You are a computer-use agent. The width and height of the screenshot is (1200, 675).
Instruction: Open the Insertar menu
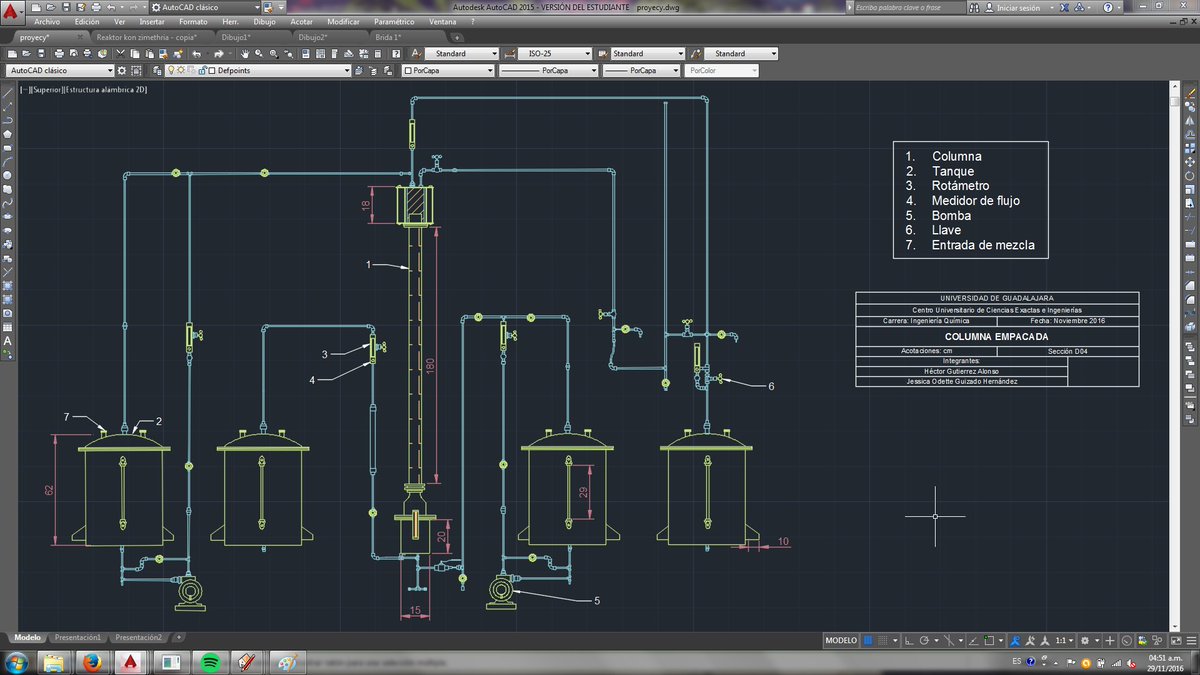152,22
